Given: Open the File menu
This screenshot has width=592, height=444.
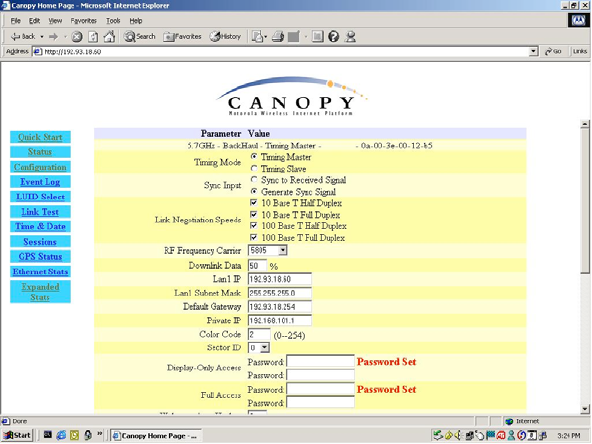Looking at the screenshot, I should pos(15,21).
